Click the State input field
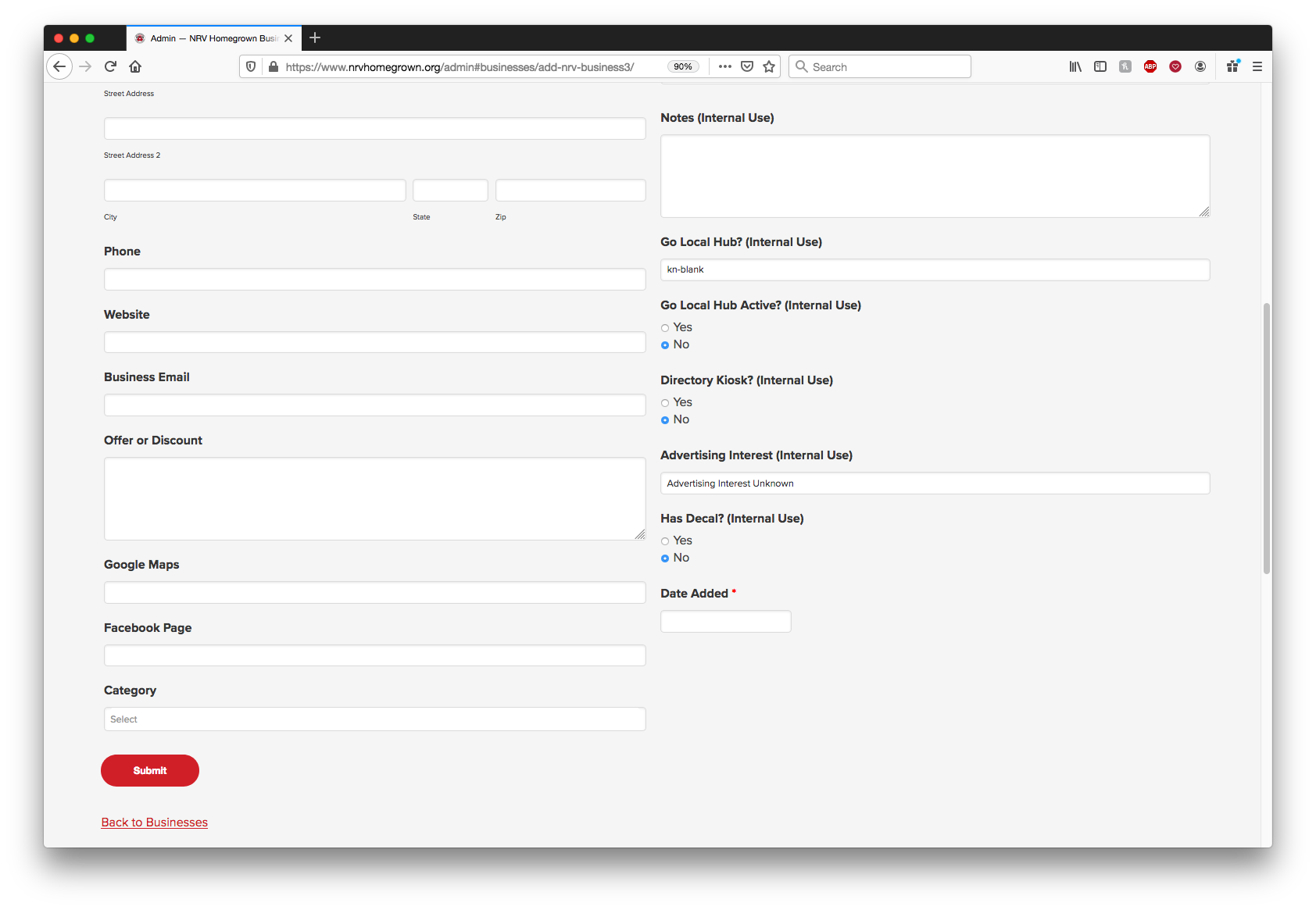 [450, 191]
